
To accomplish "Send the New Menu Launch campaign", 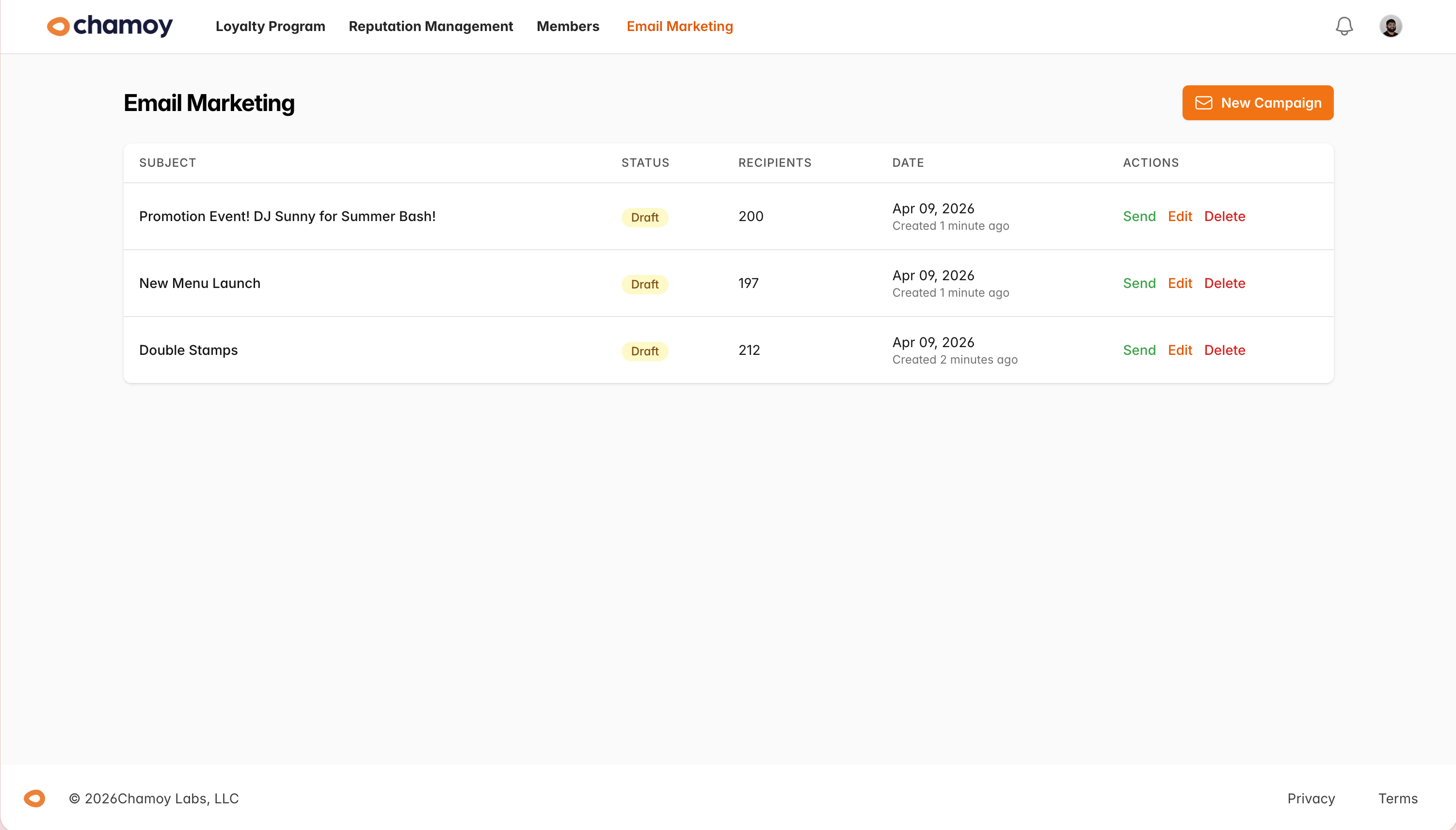I will click(1138, 283).
